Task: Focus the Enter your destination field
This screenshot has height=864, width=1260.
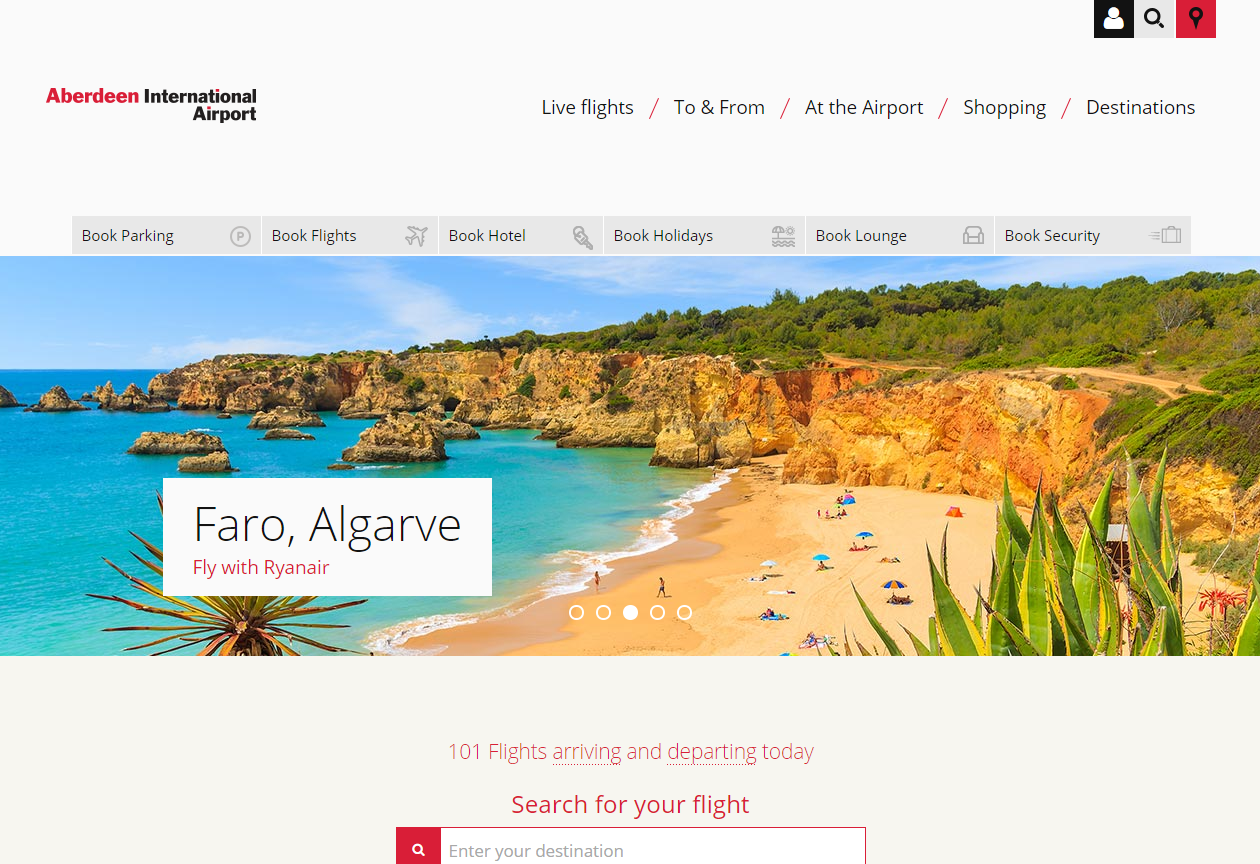Action: tap(653, 850)
